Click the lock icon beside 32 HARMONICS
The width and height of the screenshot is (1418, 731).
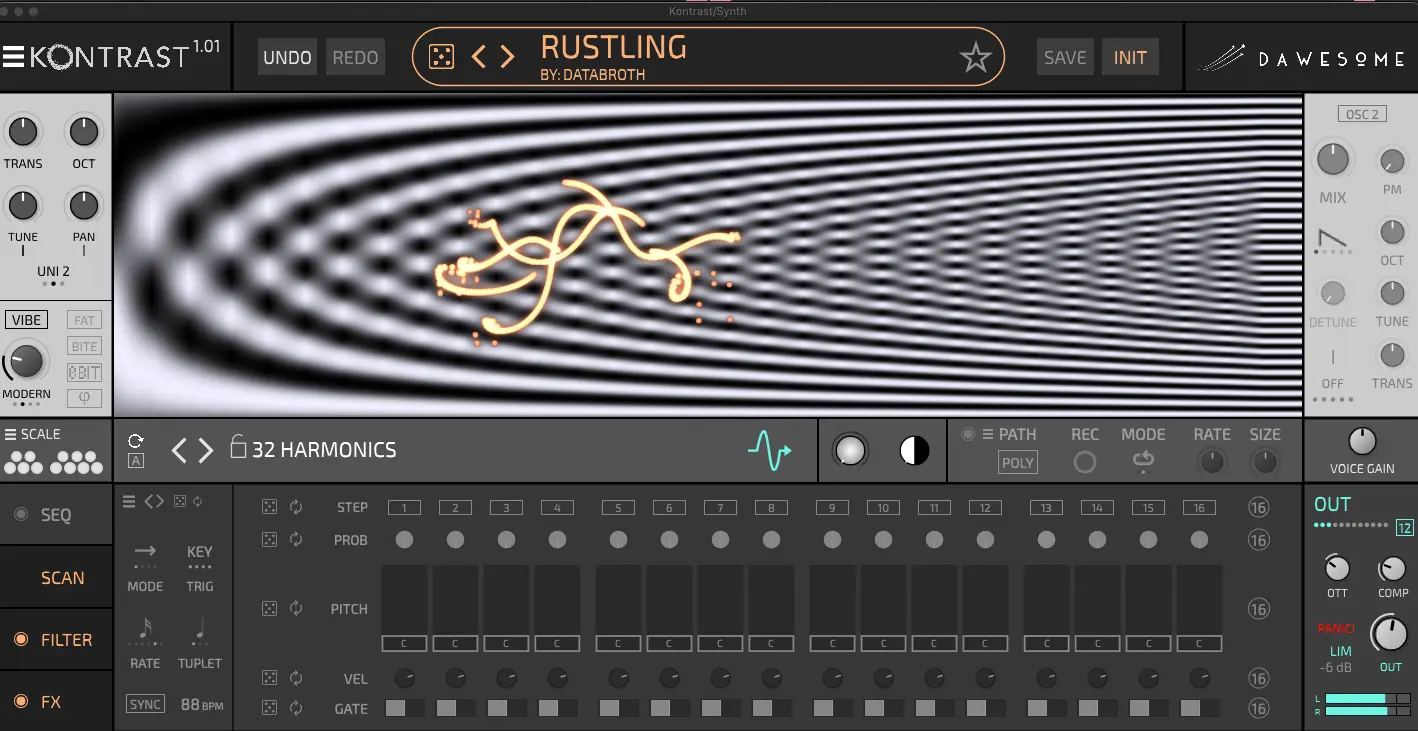pyautogui.click(x=238, y=447)
